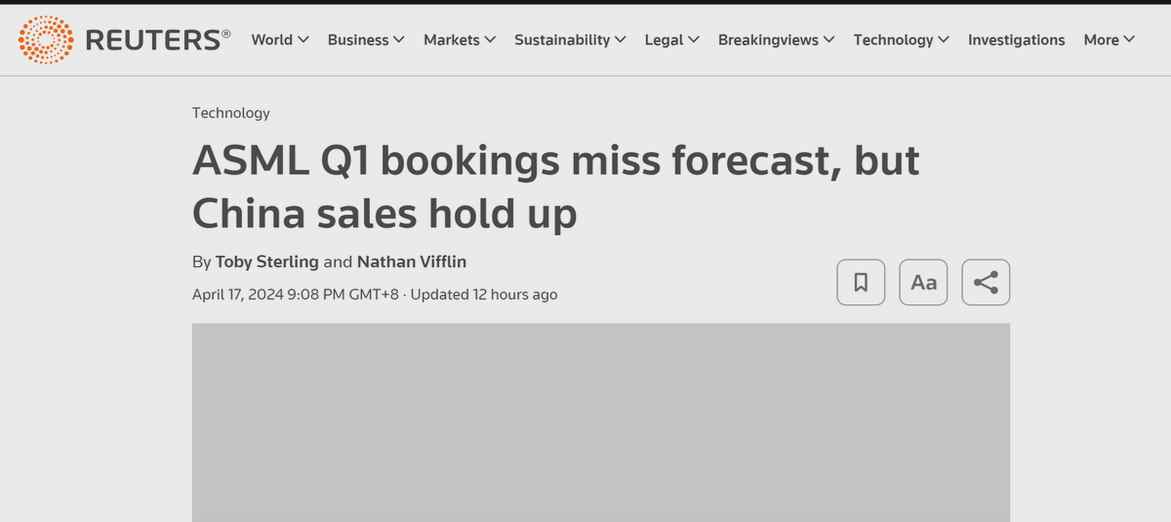The width and height of the screenshot is (1171, 522).
Task: Expand the Technology nav menu
Action: click(x=901, y=40)
